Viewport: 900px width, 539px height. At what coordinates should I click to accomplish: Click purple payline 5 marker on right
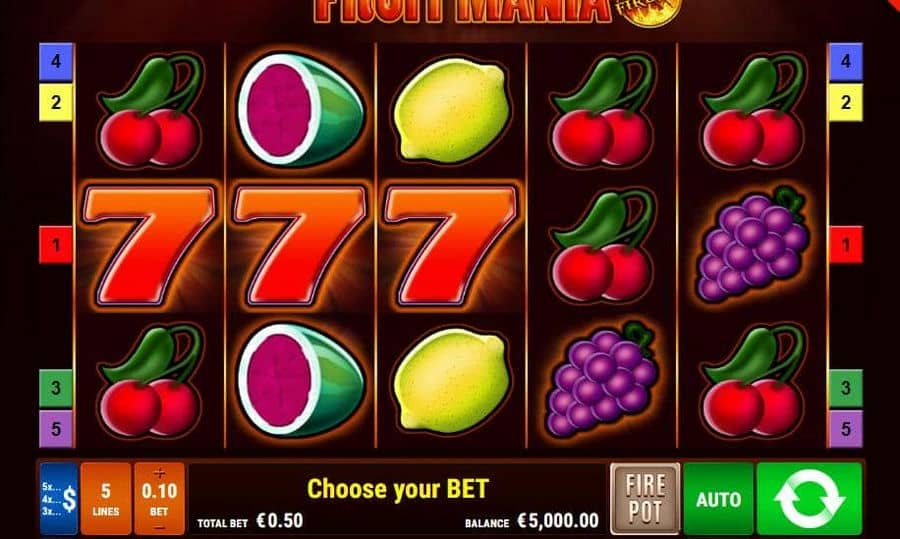click(845, 429)
